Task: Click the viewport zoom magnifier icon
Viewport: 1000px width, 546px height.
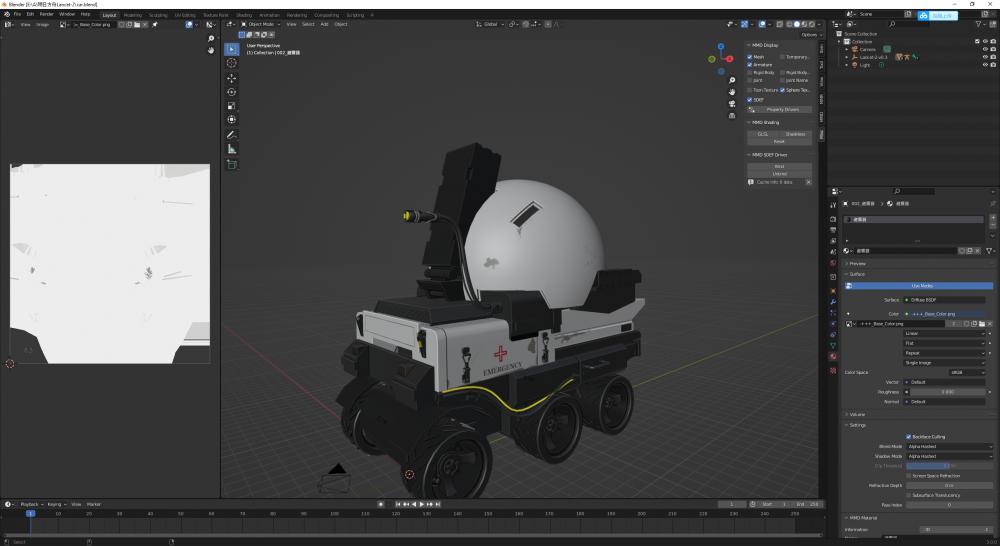Action: [732, 80]
